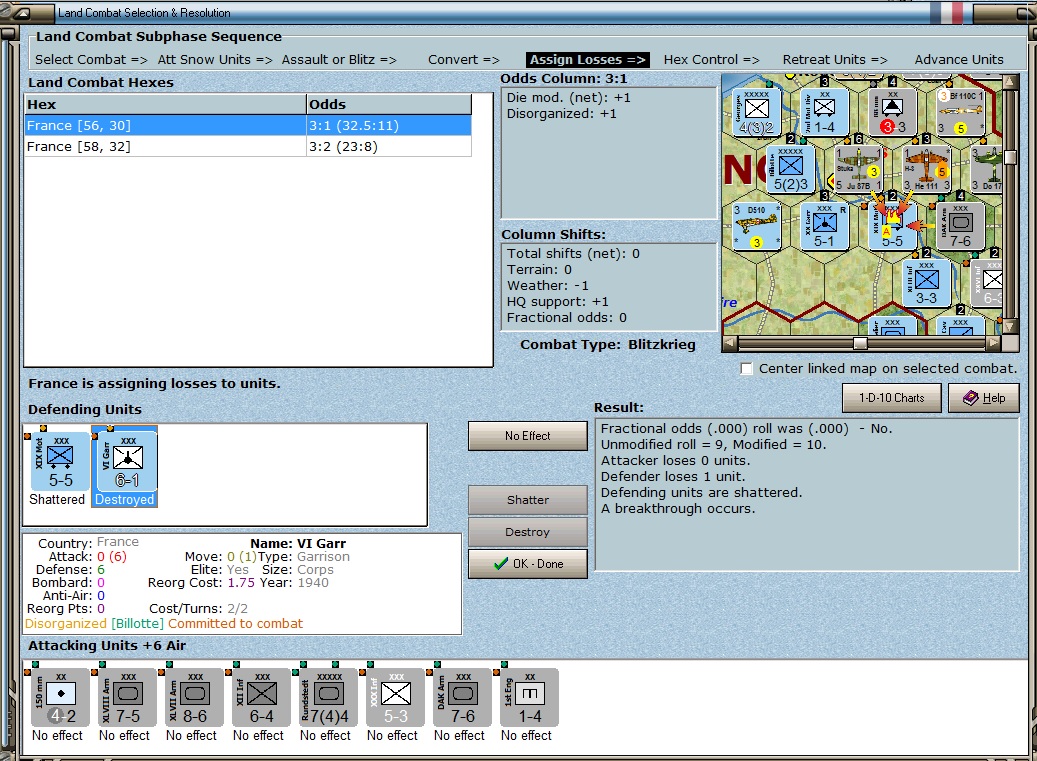Click map scrollbar left arrow
This screenshot has width=1037, height=761.
tap(729, 343)
